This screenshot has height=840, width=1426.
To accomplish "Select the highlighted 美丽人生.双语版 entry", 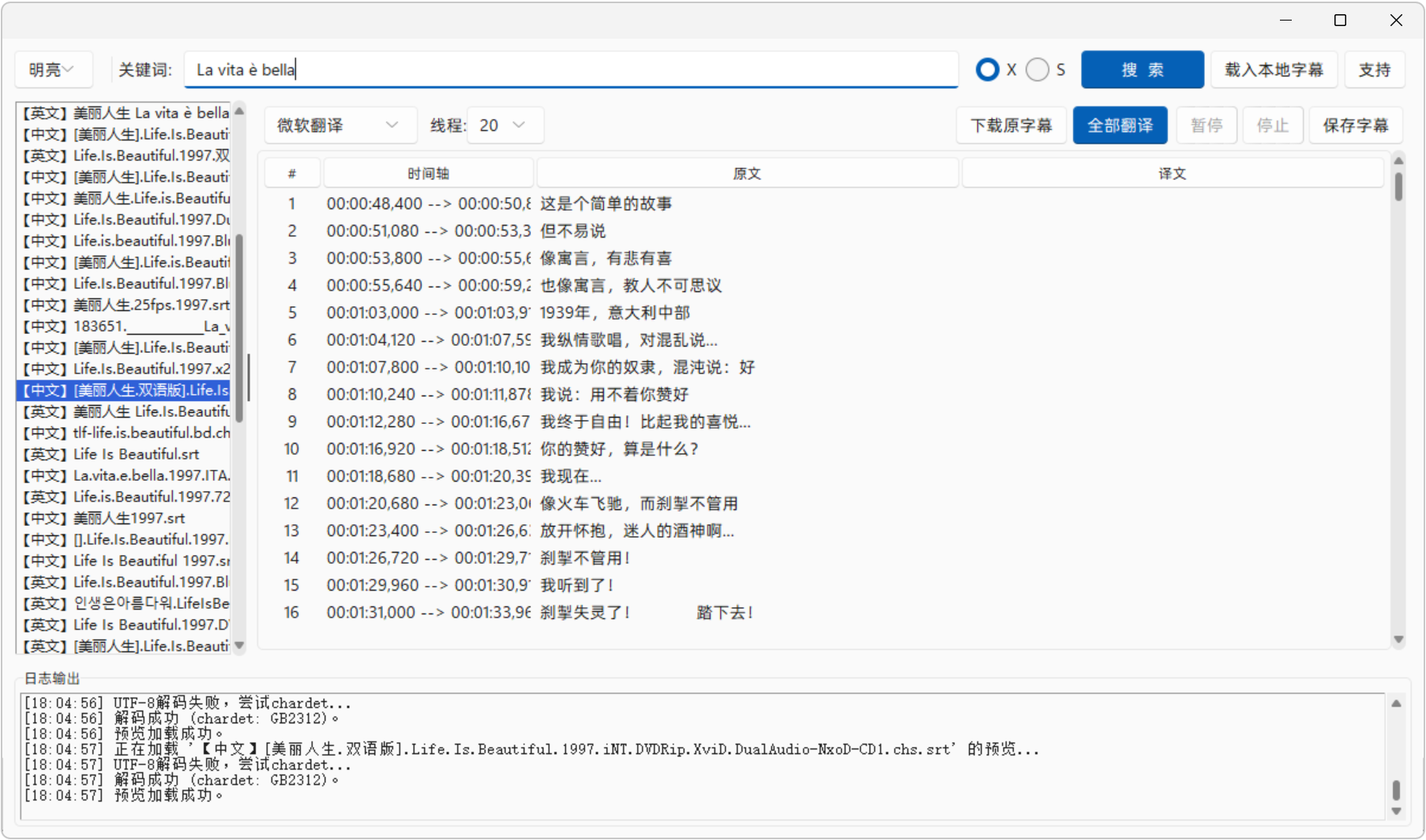I will click(125, 390).
